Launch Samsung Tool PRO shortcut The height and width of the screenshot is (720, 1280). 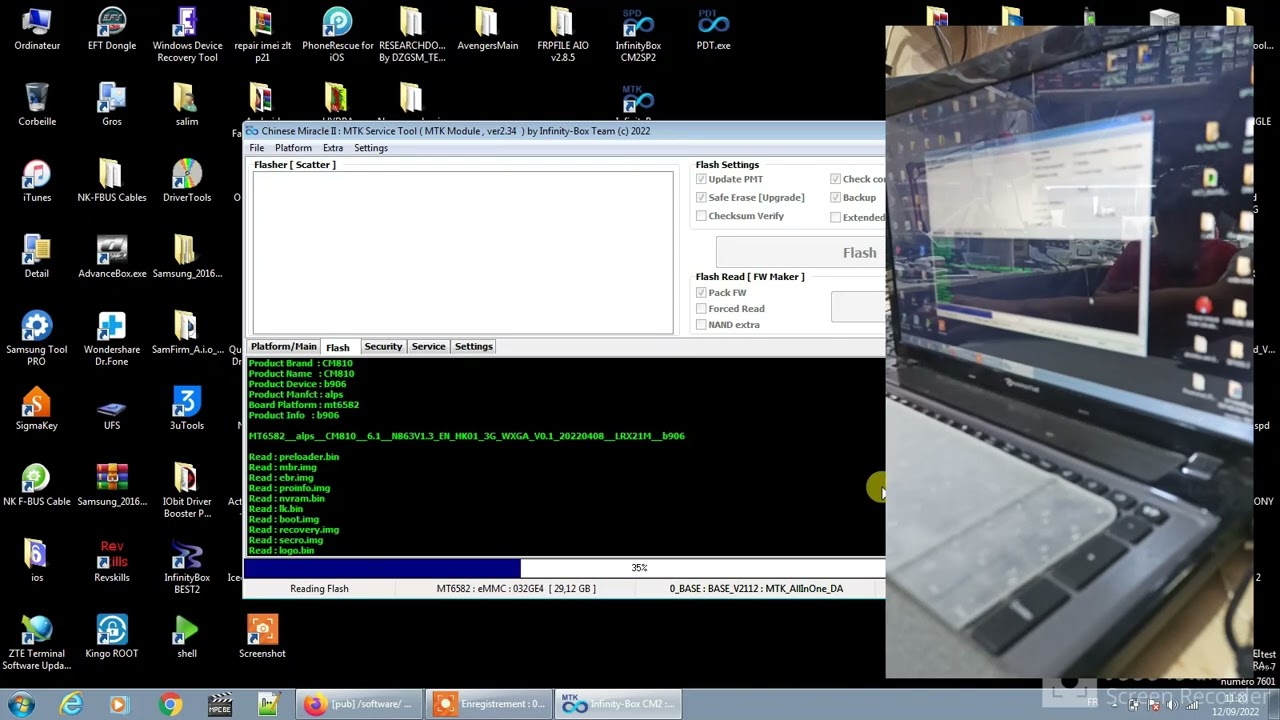[37, 339]
